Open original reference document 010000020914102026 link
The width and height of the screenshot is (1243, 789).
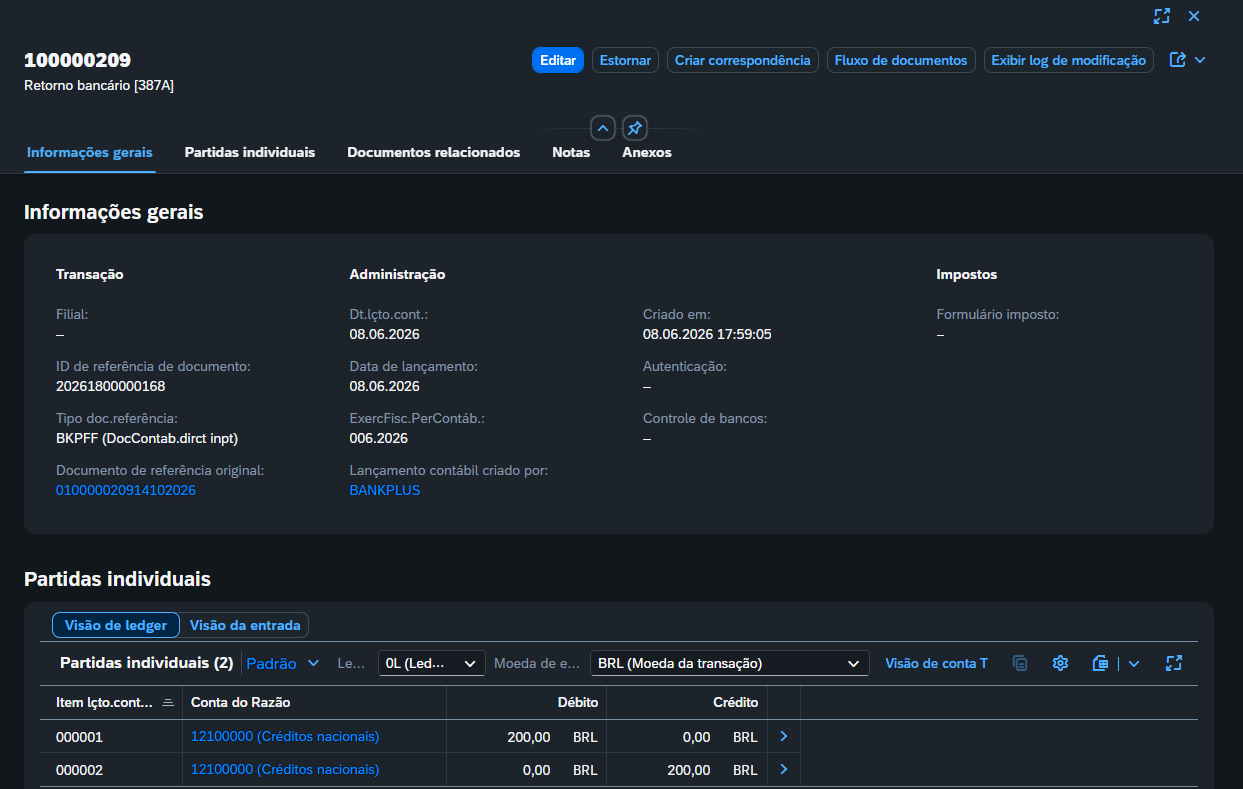(126, 490)
